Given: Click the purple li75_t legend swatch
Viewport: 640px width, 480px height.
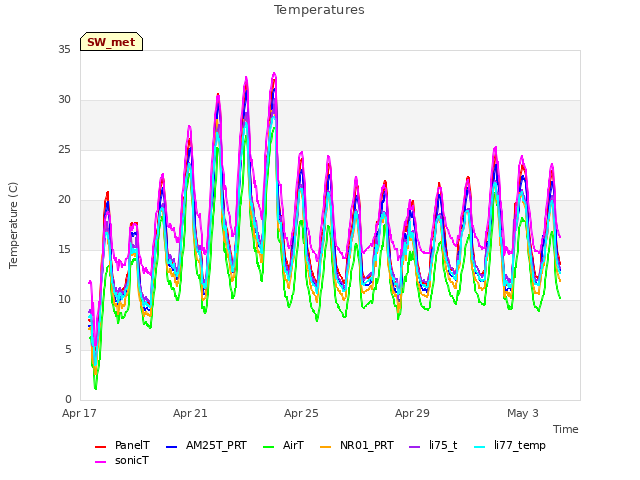Looking at the screenshot, I should coord(415,447).
